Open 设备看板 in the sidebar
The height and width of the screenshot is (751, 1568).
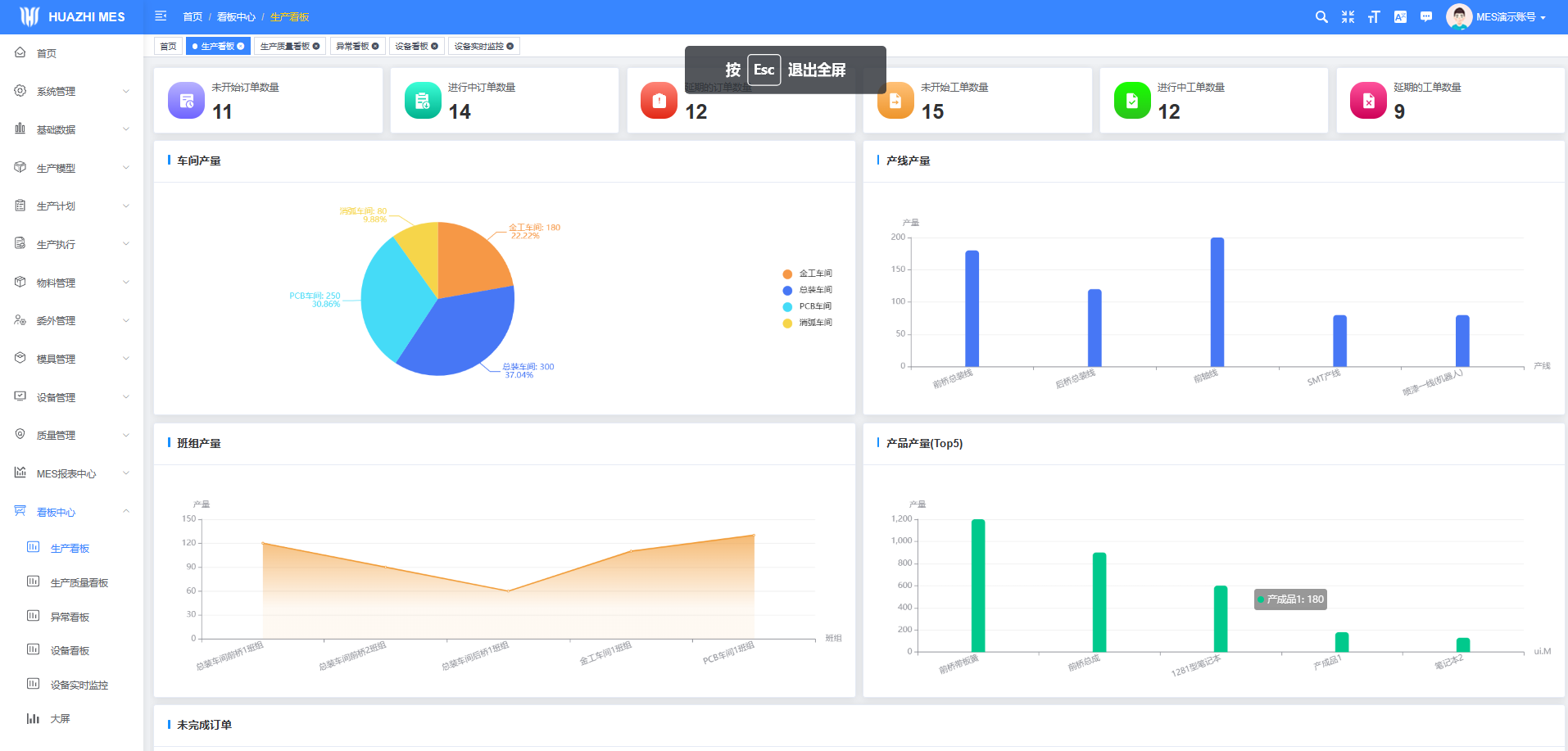[x=70, y=651]
